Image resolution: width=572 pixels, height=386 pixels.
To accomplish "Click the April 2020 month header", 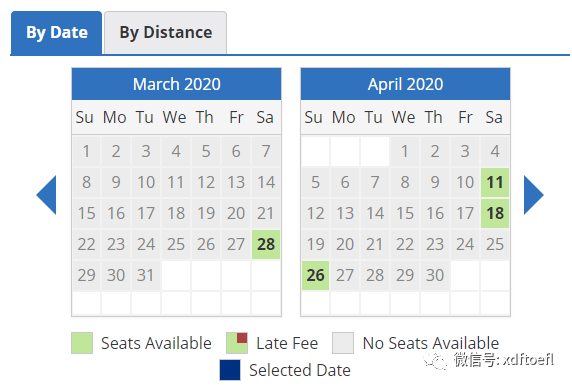I will (405, 84).
